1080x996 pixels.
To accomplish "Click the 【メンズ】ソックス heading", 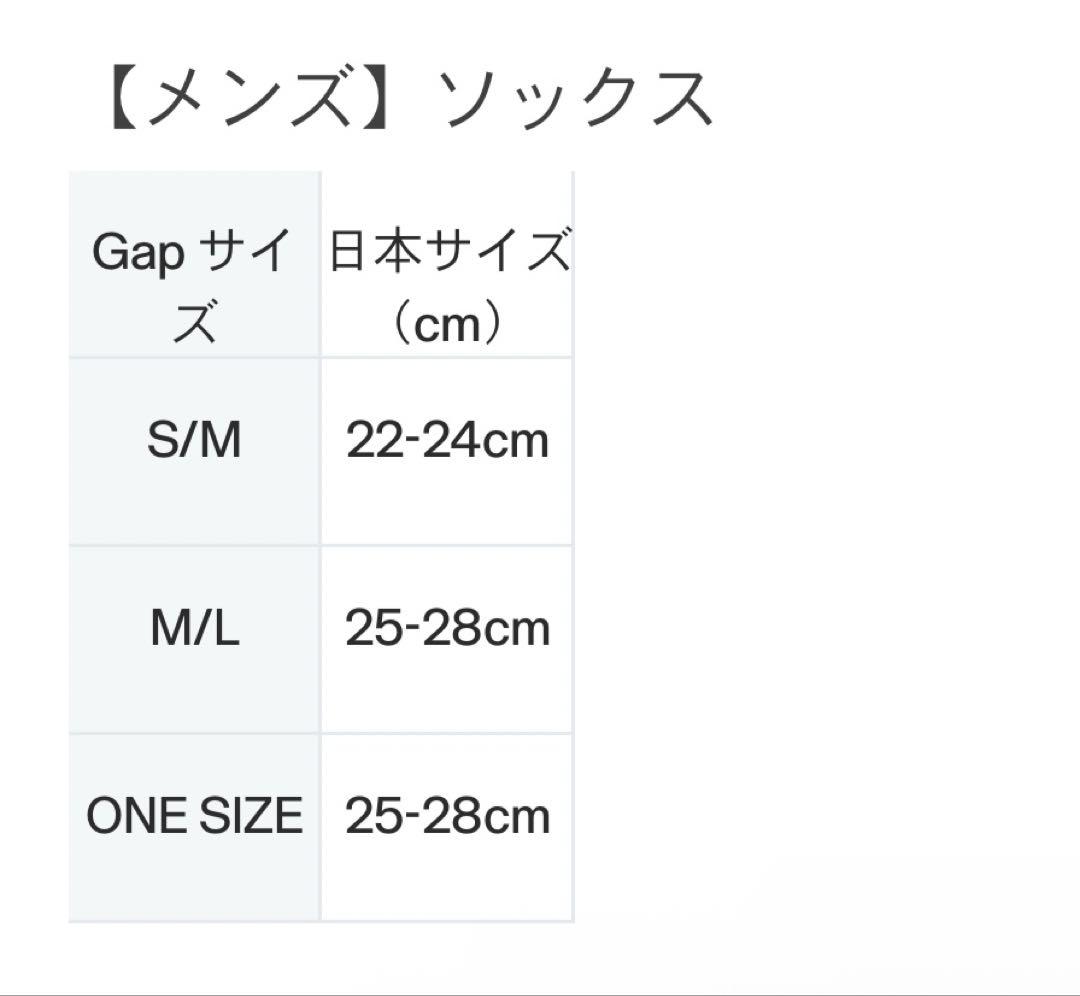I will coord(407,100).
